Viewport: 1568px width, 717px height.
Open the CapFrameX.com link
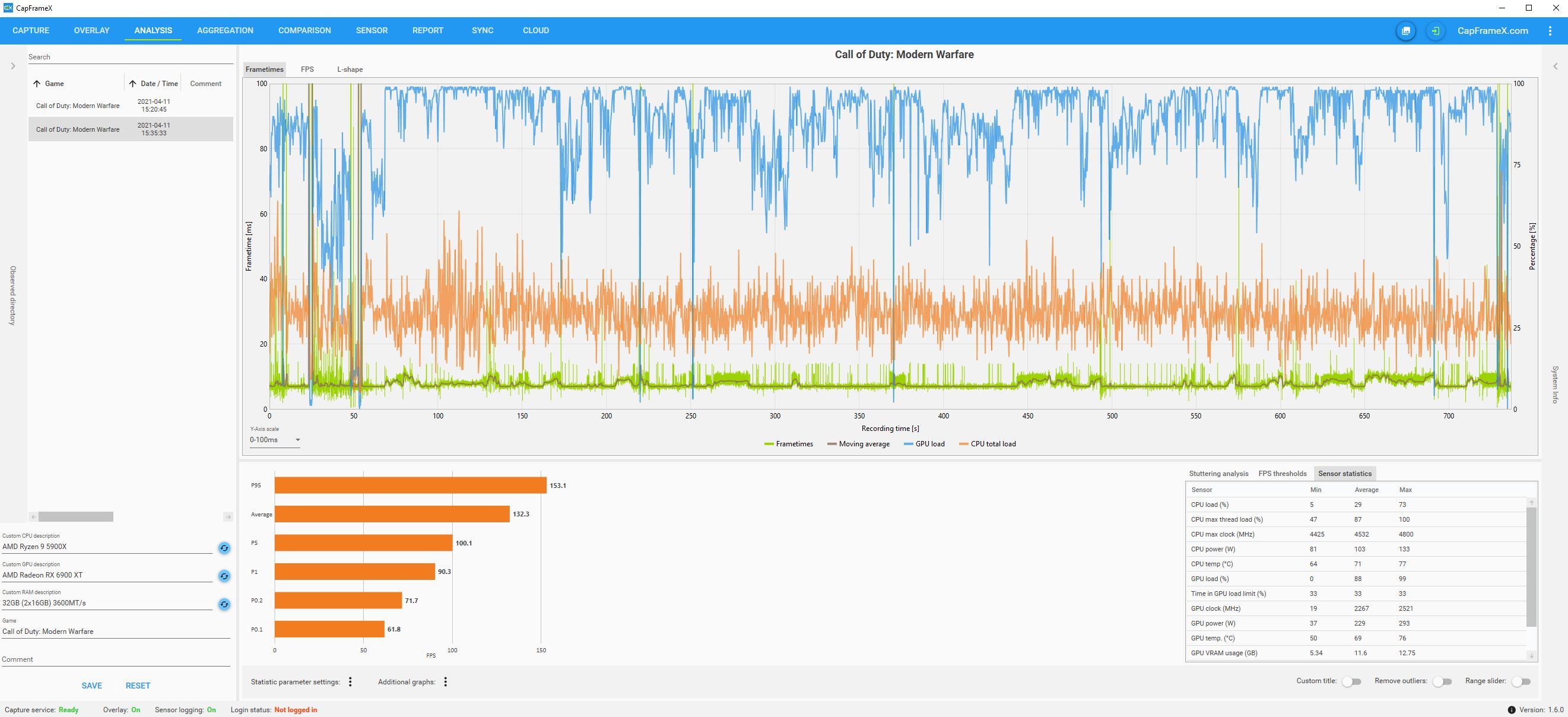(x=1493, y=31)
